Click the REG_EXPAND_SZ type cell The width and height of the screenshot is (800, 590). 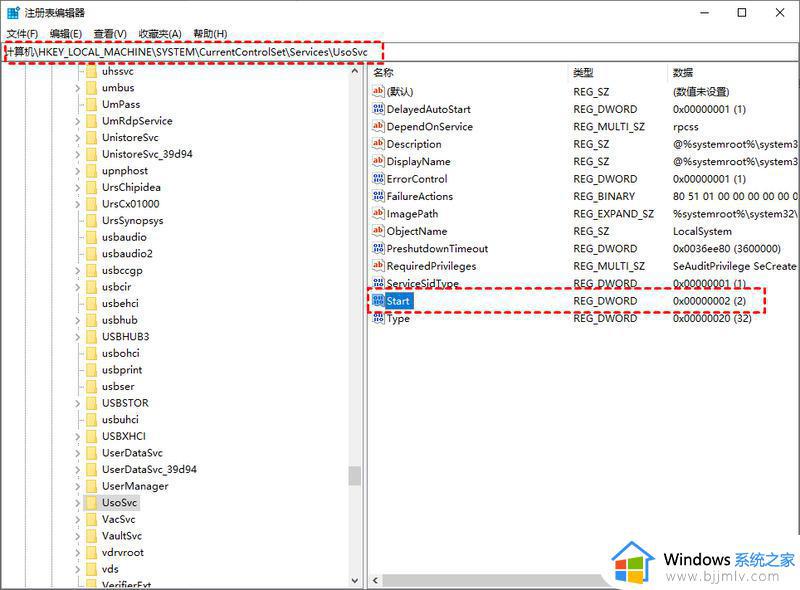point(613,214)
